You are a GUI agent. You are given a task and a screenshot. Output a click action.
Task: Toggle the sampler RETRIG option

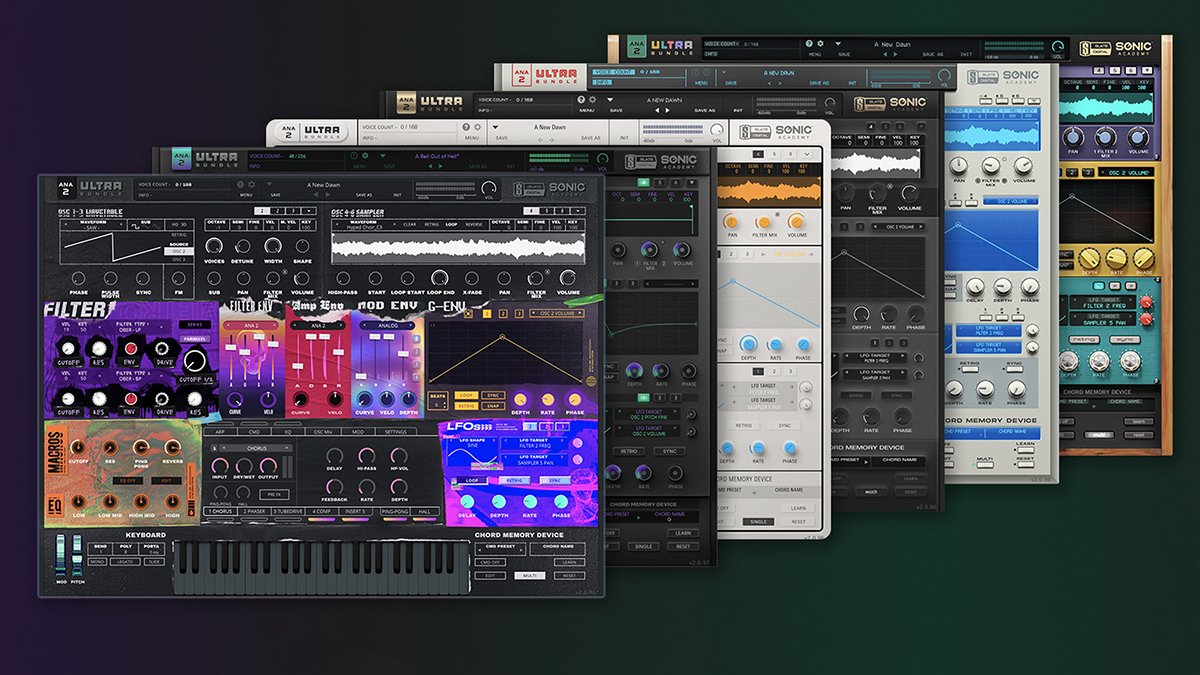pos(431,225)
